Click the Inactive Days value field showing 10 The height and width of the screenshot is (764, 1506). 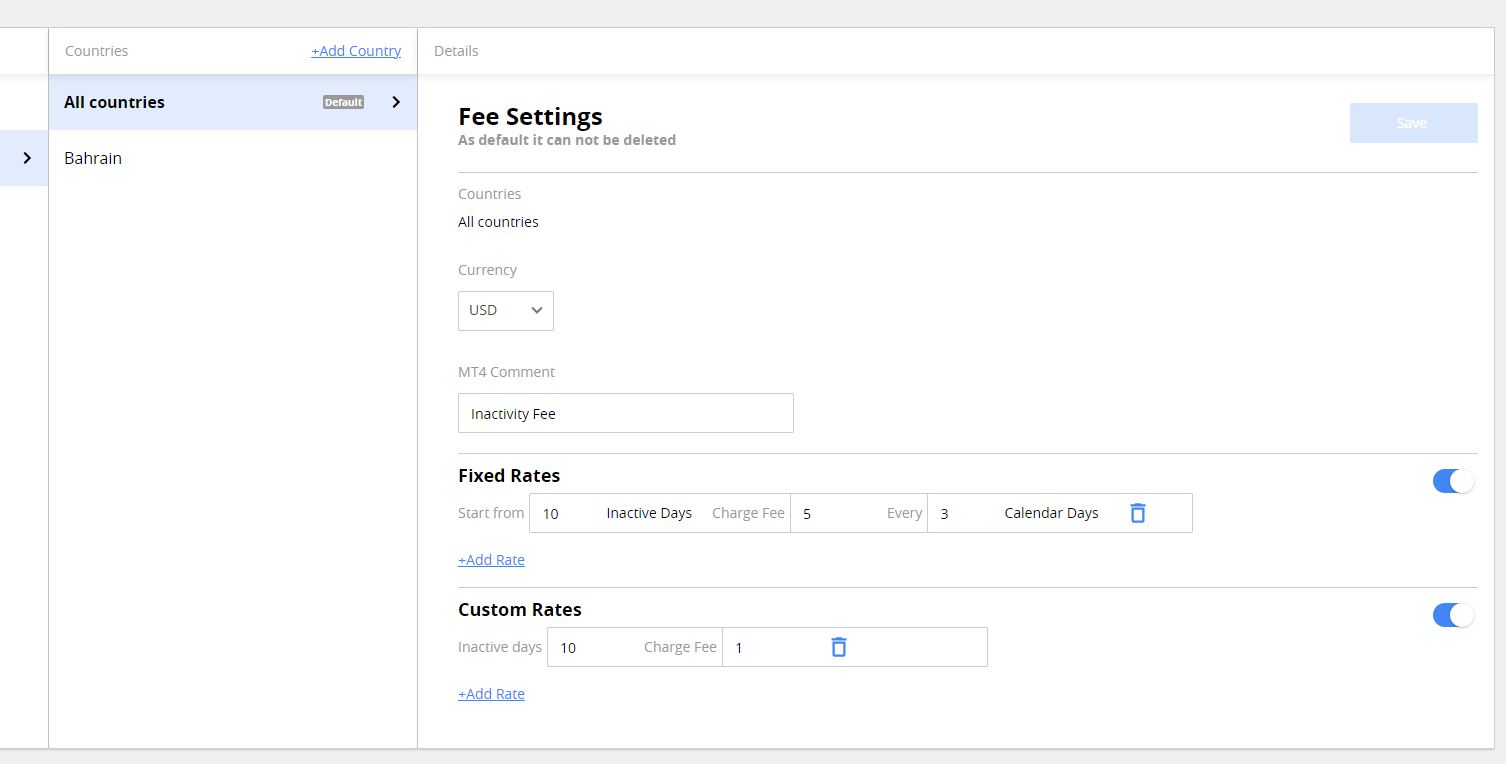(563, 513)
